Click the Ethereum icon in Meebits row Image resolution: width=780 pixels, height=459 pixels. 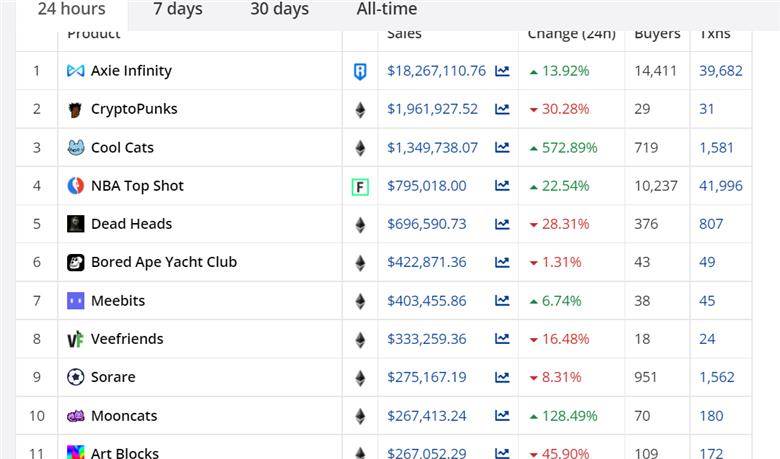[360, 301]
